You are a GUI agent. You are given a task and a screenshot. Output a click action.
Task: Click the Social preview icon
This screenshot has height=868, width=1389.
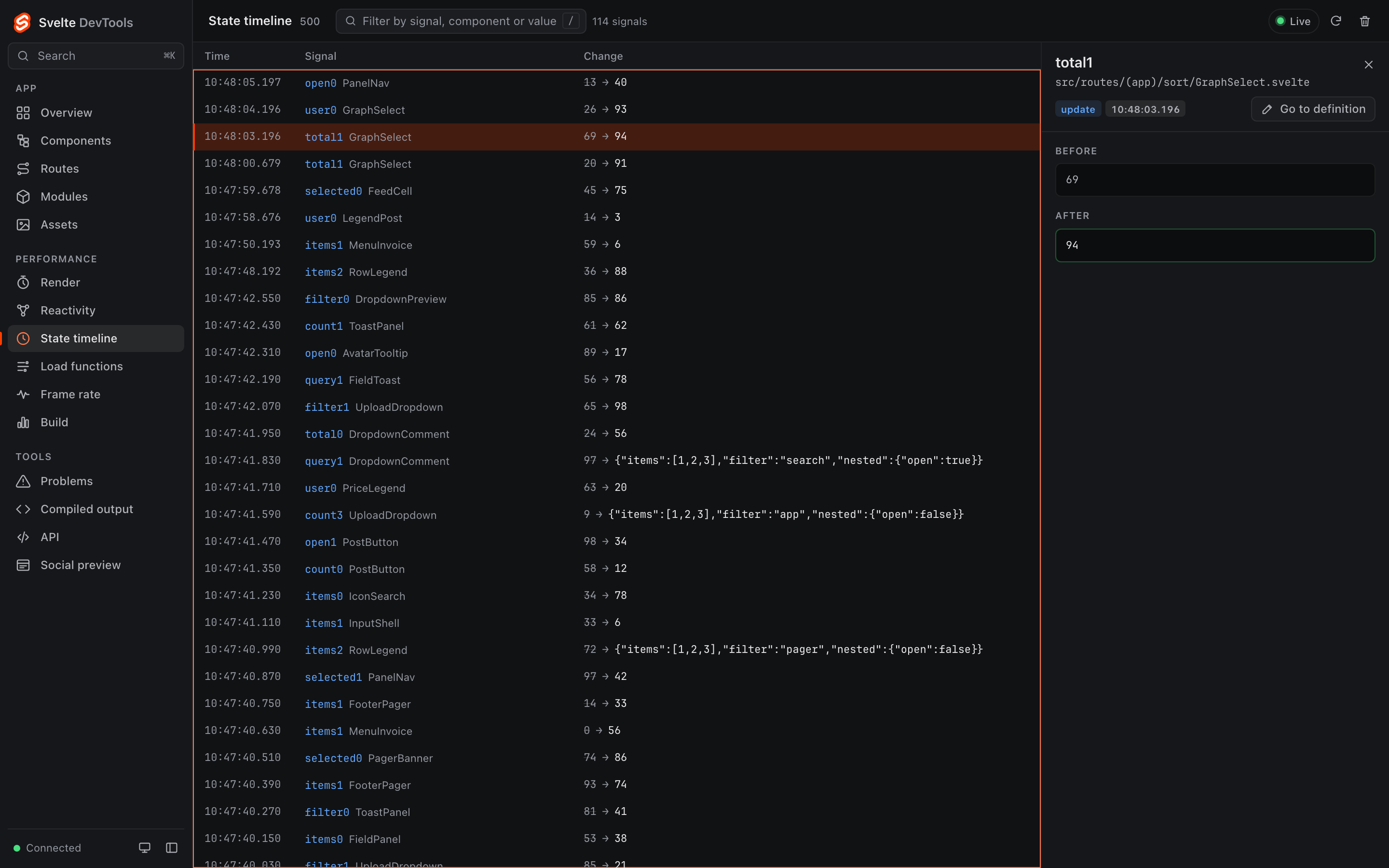[23, 565]
